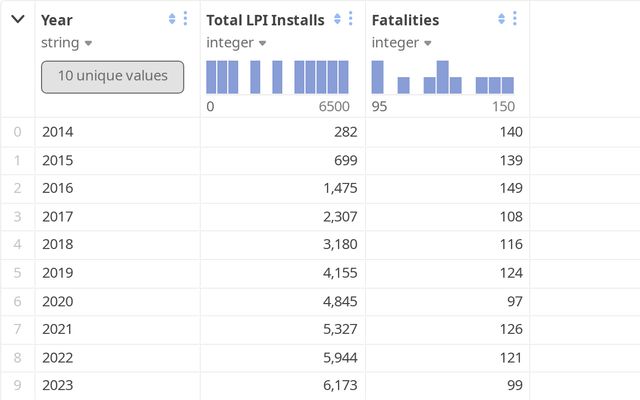Viewport: 640px width, 400px height.
Task: Click the Fatalities value 149 for 2016
Action: click(x=501, y=187)
